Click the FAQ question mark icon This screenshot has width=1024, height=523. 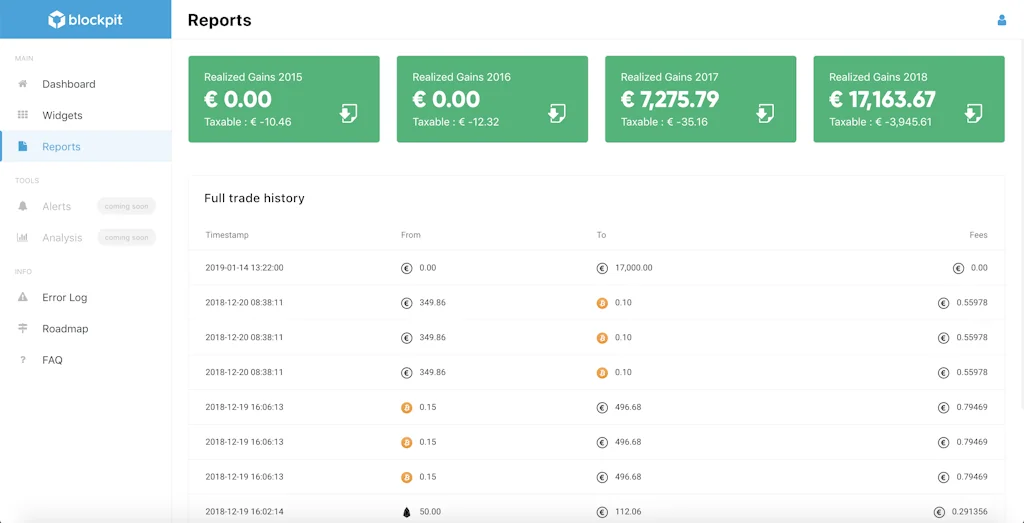(23, 360)
